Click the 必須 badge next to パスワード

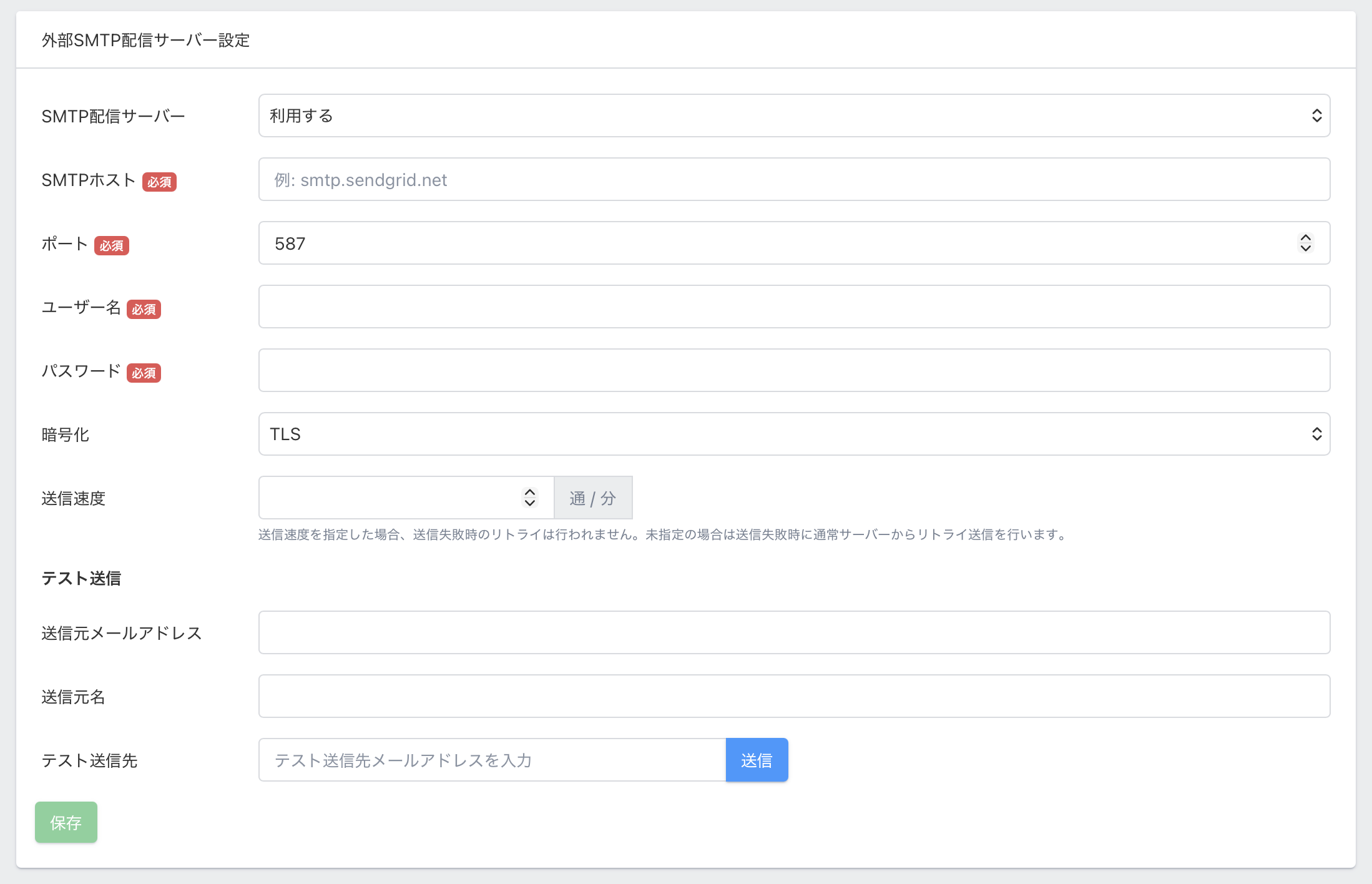[144, 373]
